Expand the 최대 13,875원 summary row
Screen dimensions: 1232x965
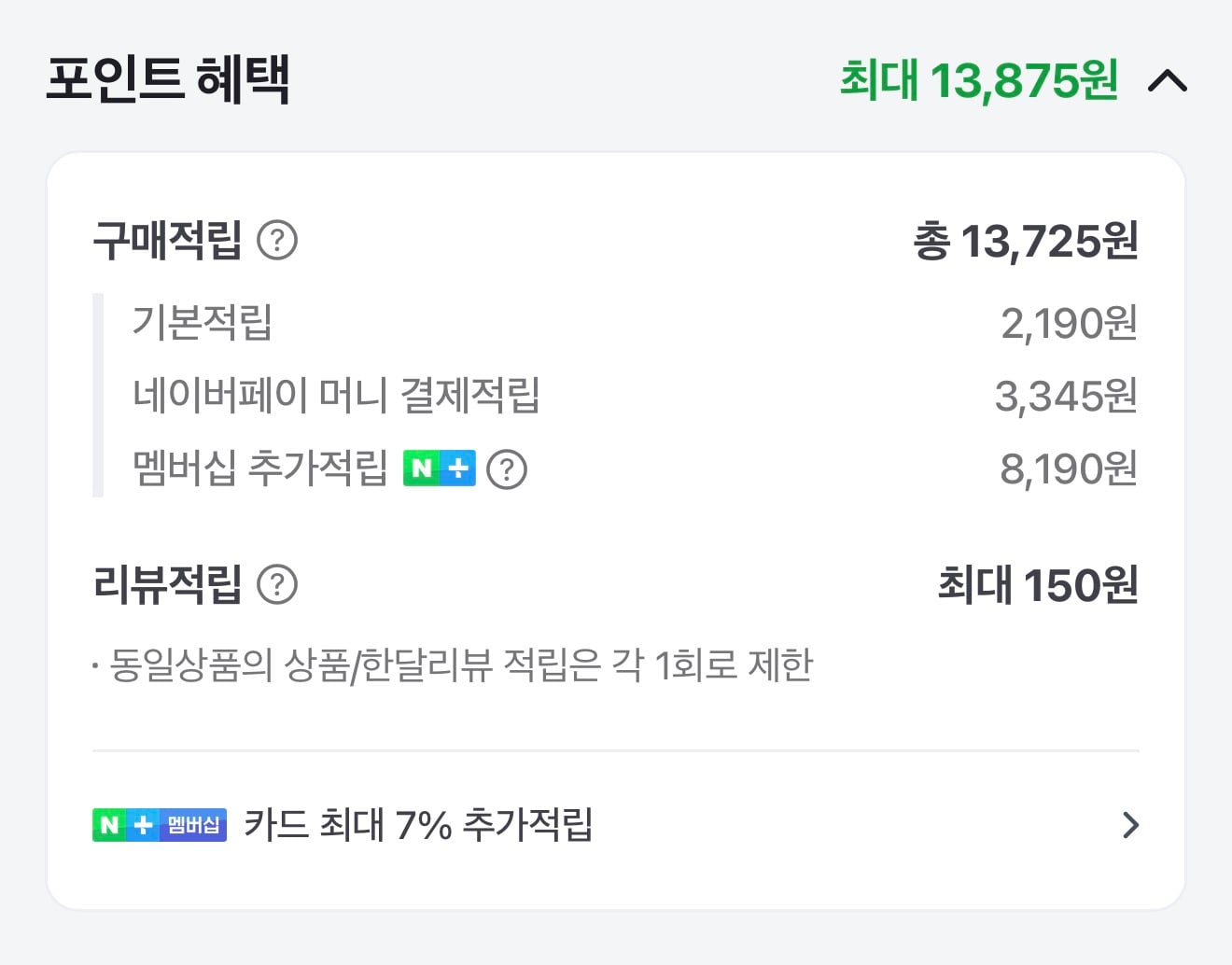(x=977, y=82)
